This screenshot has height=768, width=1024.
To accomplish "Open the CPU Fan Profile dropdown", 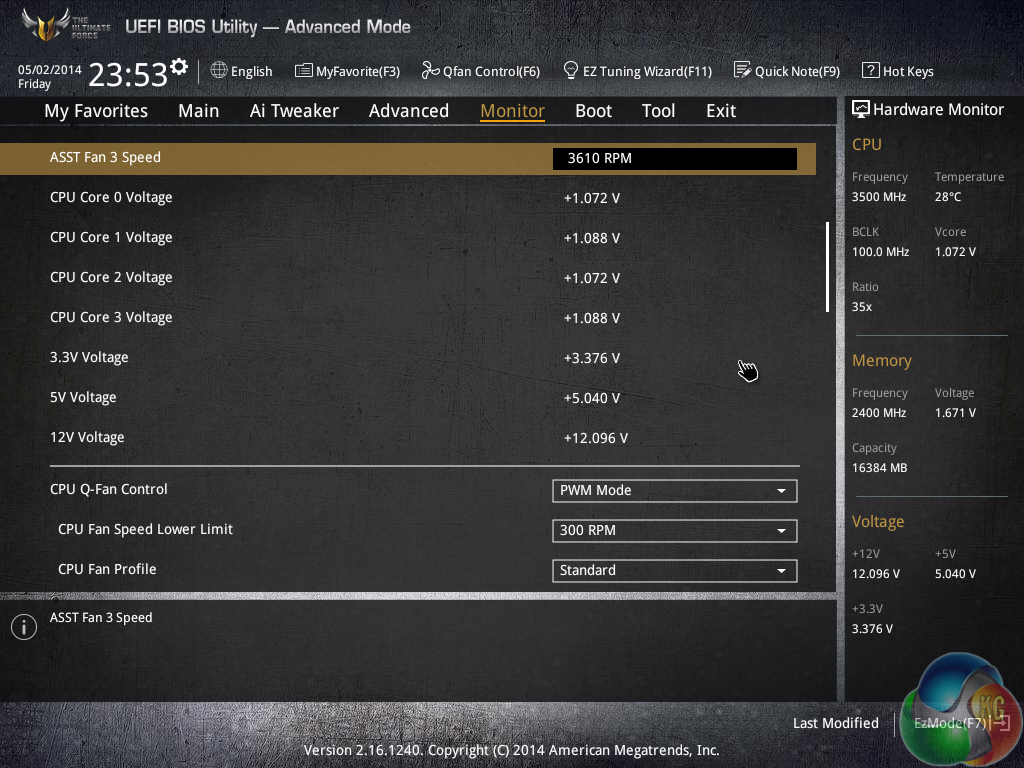I will pyautogui.click(x=674, y=570).
